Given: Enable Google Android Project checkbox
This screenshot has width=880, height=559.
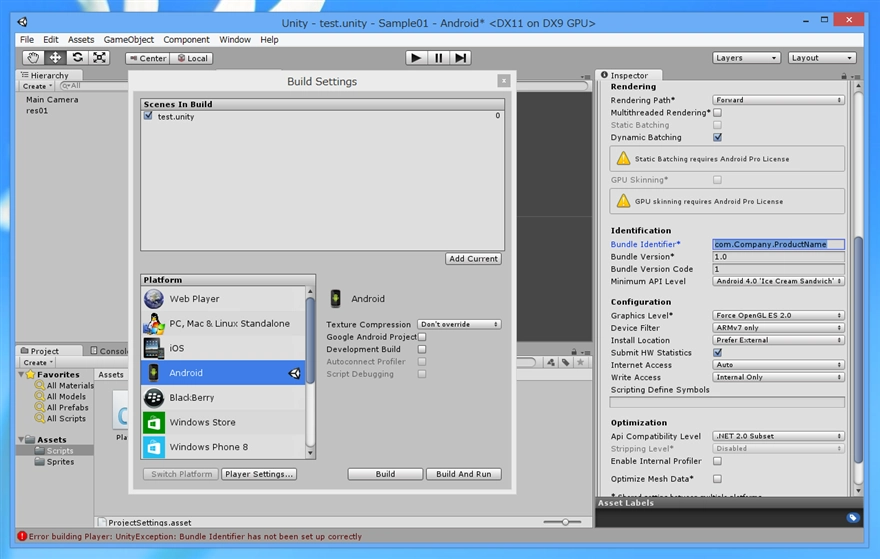Looking at the screenshot, I should (x=422, y=337).
